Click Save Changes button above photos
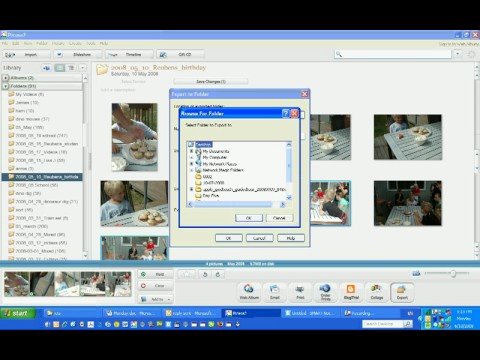The image size is (480, 360). (211, 81)
